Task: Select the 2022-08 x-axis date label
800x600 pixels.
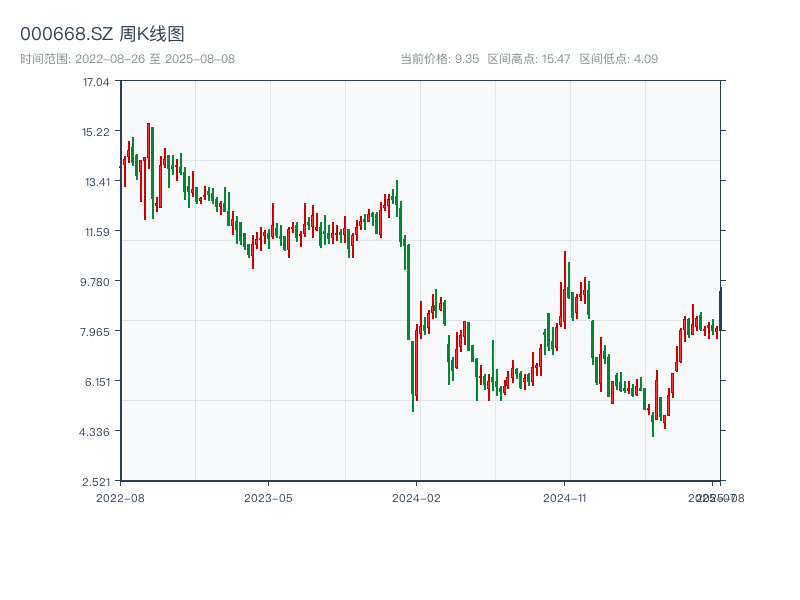Action: 120,497
